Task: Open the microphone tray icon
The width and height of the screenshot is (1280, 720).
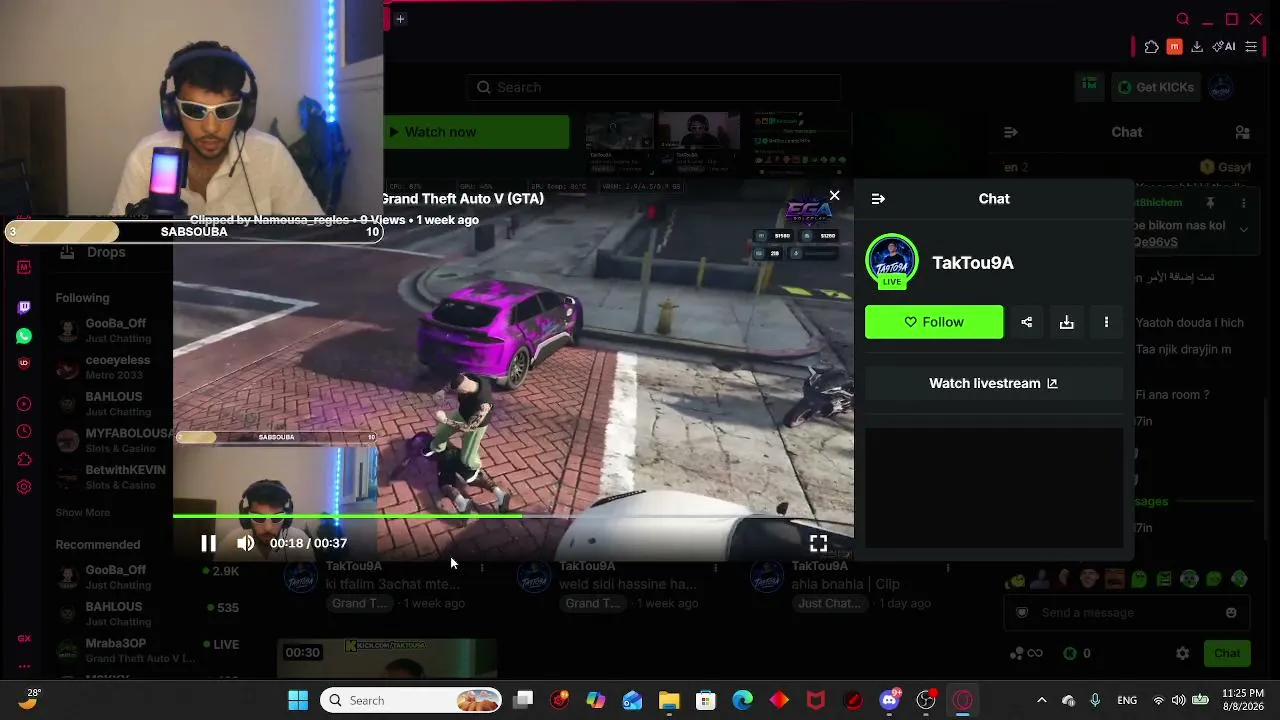Action: [1095, 700]
